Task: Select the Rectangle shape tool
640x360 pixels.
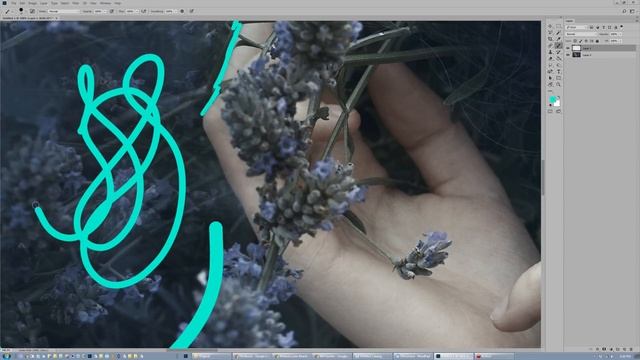Action: point(558,78)
